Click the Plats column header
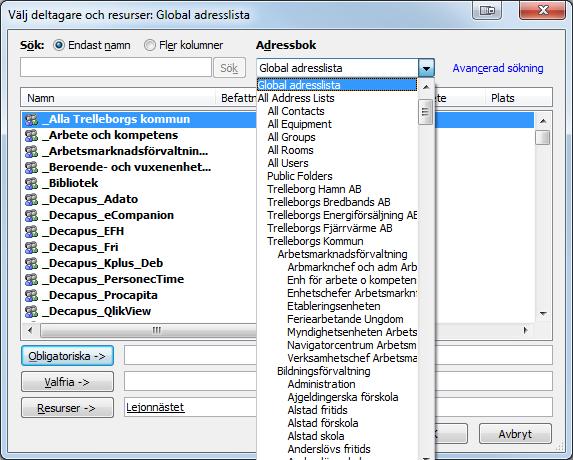This screenshot has width=573, height=460. pyautogui.click(x=519, y=98)
